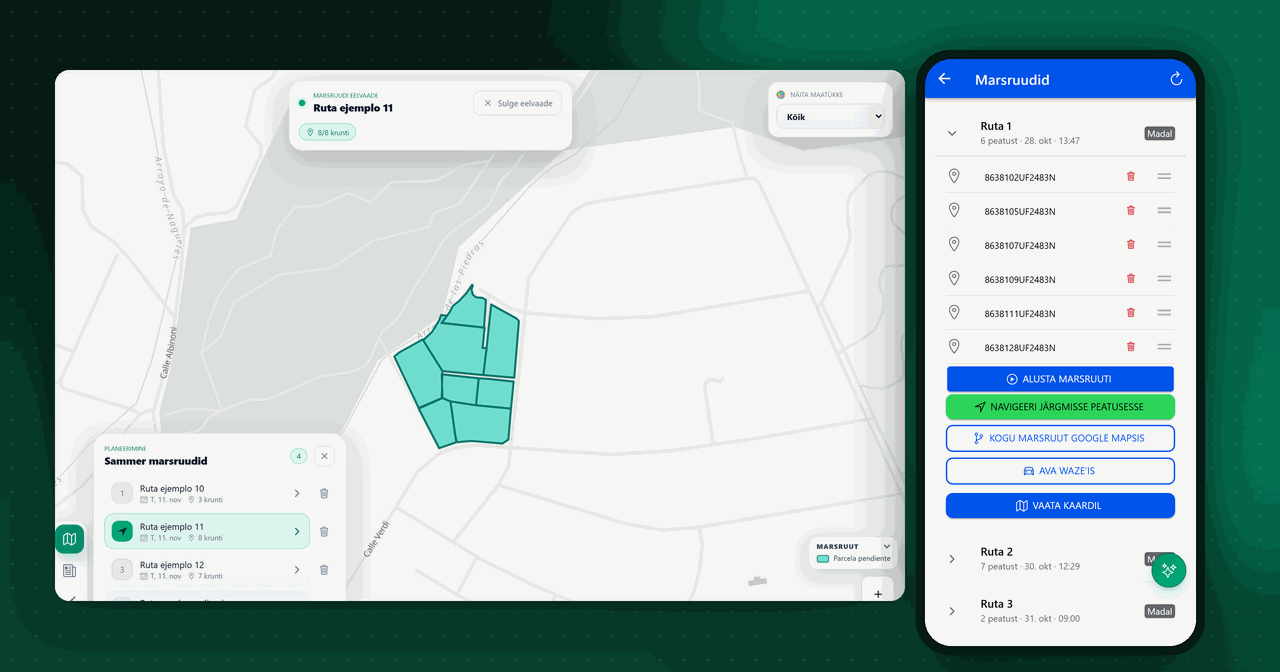Screen dimensions: 1280x672
Task: Refresh the Marsruudid list on phone
Action: [1176, 79]
